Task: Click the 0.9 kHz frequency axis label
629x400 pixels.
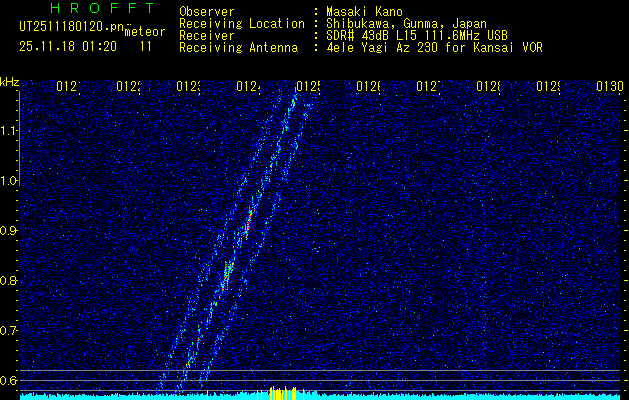Action: (x=9, y=231)
